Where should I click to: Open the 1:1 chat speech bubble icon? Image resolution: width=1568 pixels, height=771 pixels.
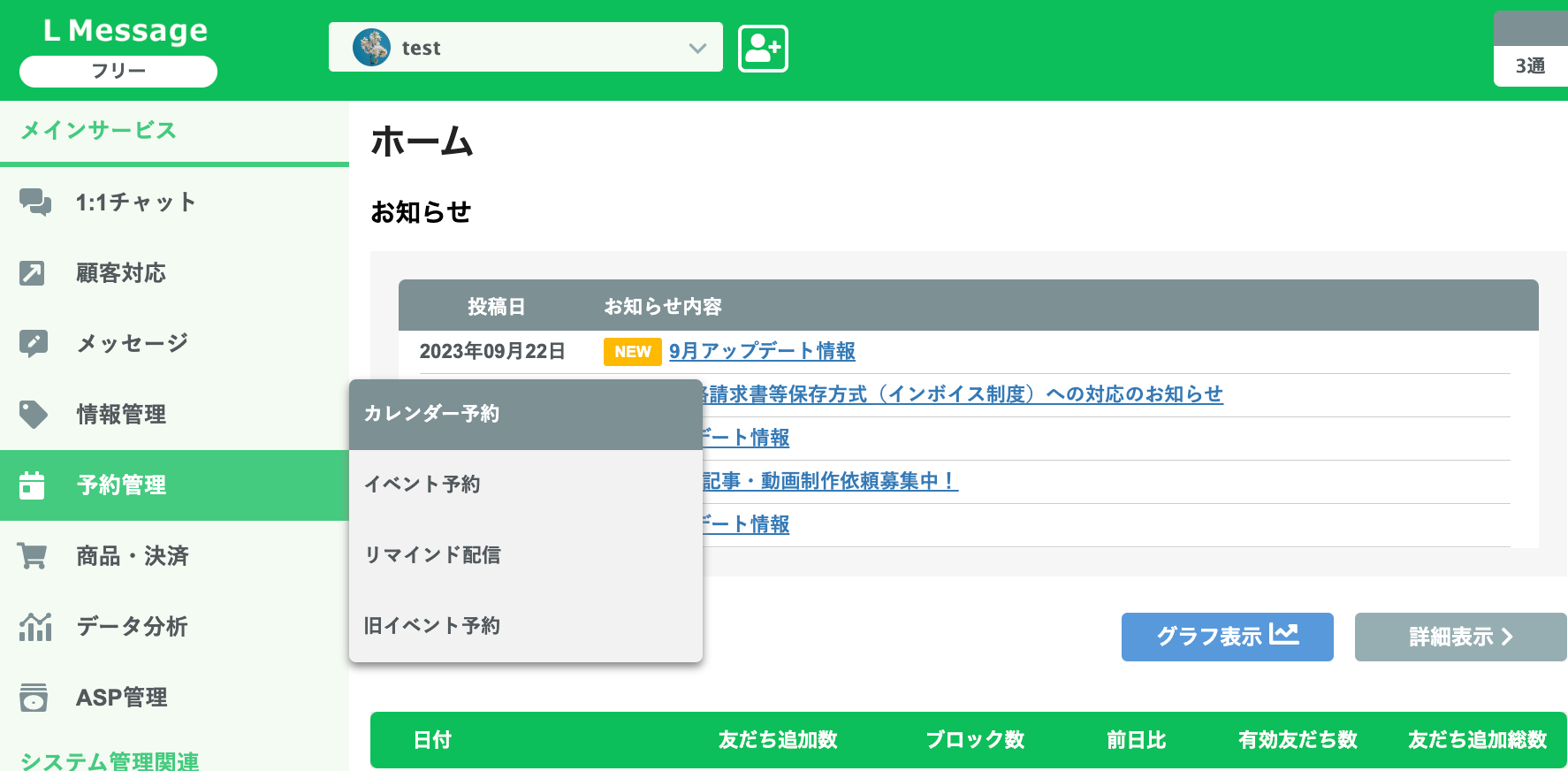(x=35, y=202)
